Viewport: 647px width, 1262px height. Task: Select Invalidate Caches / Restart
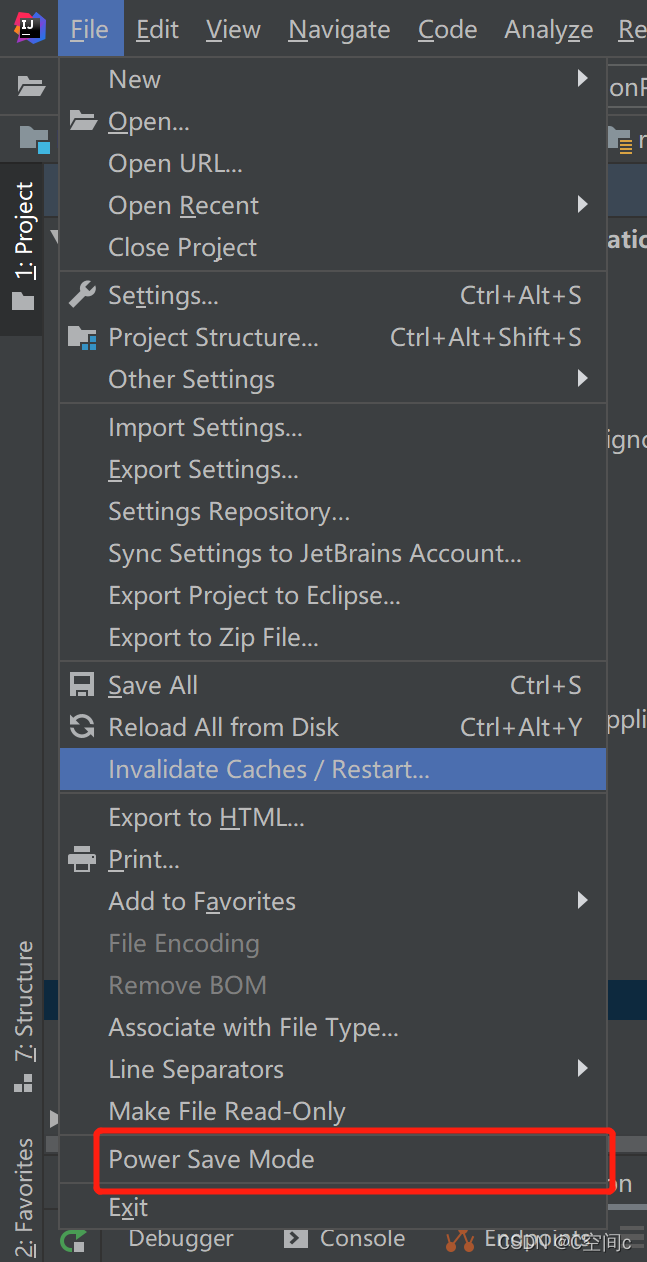click(333, 769)
